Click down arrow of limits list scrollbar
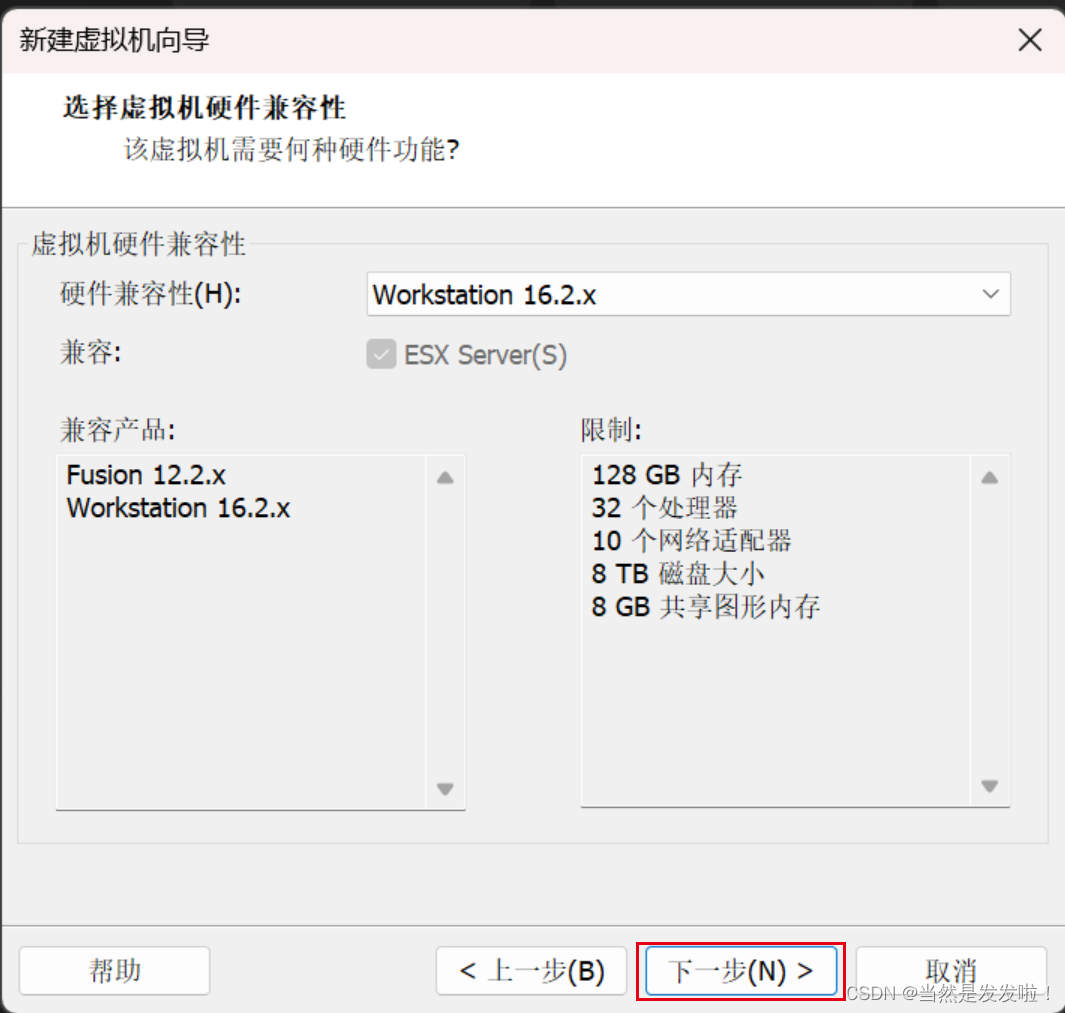Image resolution: width=1065 pixels, height=1013 pixels. (990, 786)
